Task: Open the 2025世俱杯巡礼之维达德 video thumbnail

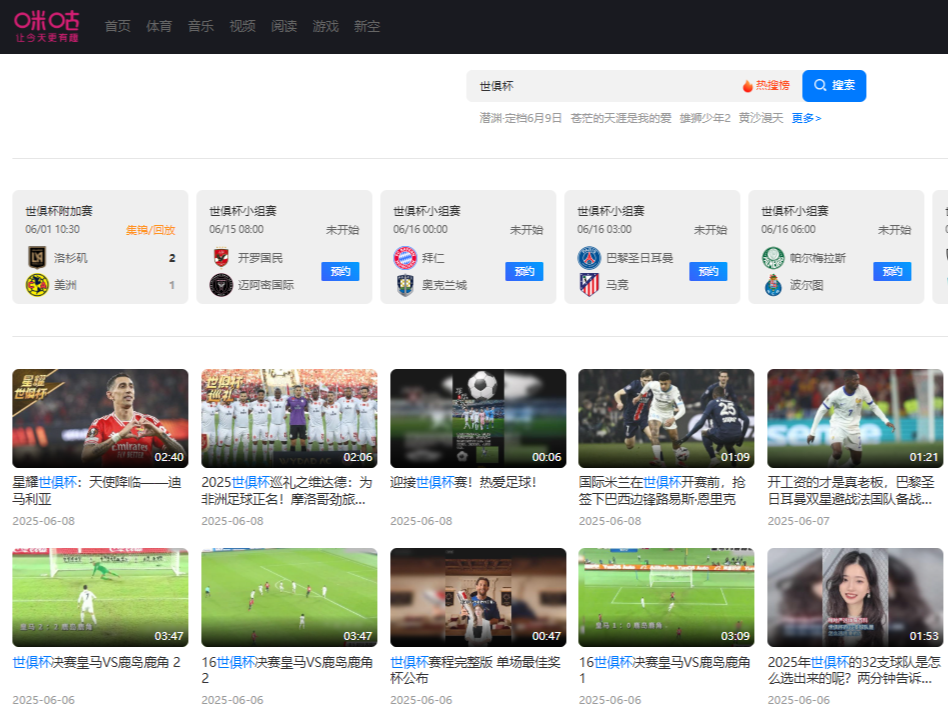Action: [289, 418]
